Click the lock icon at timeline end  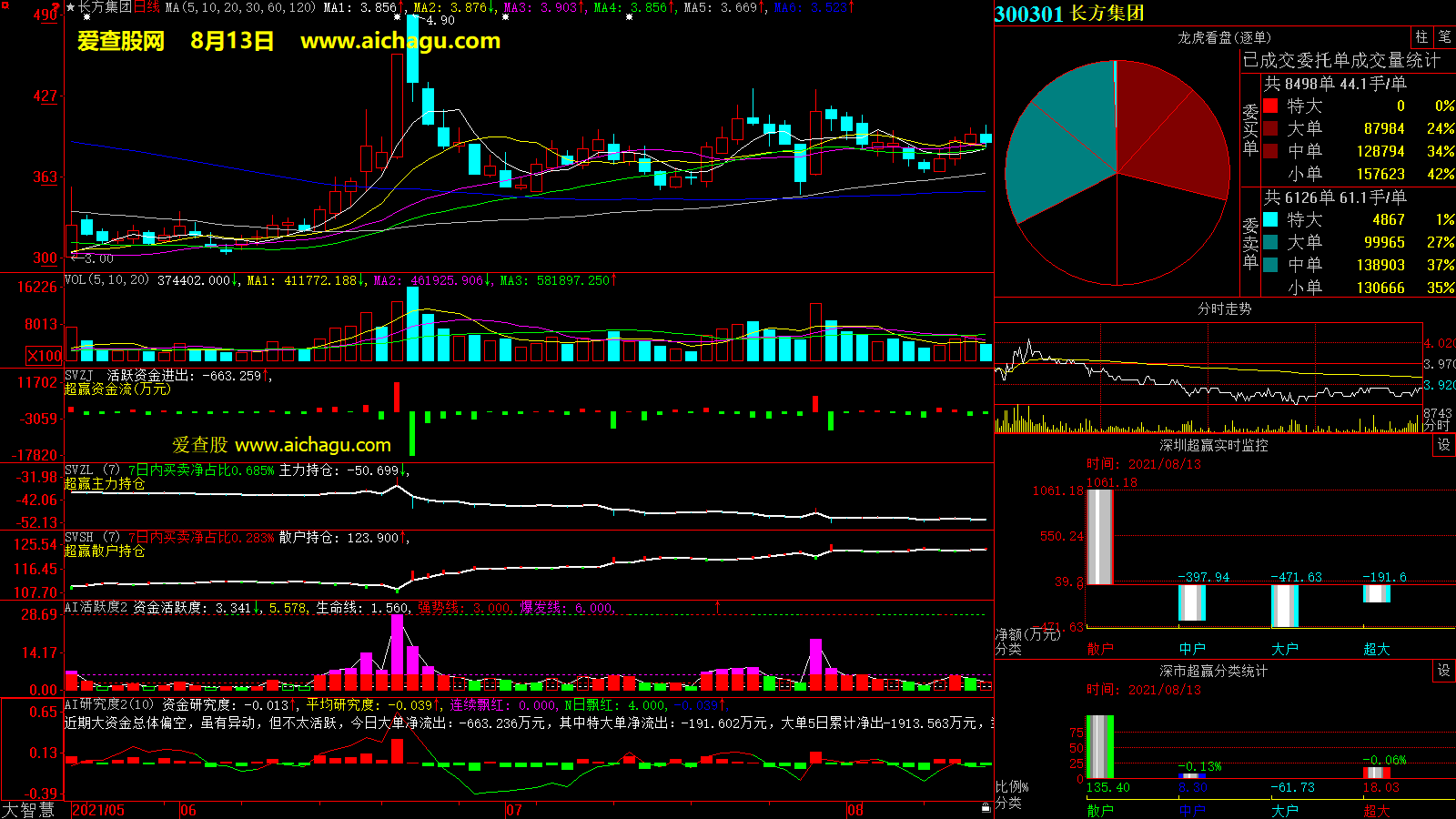[986, 808]
